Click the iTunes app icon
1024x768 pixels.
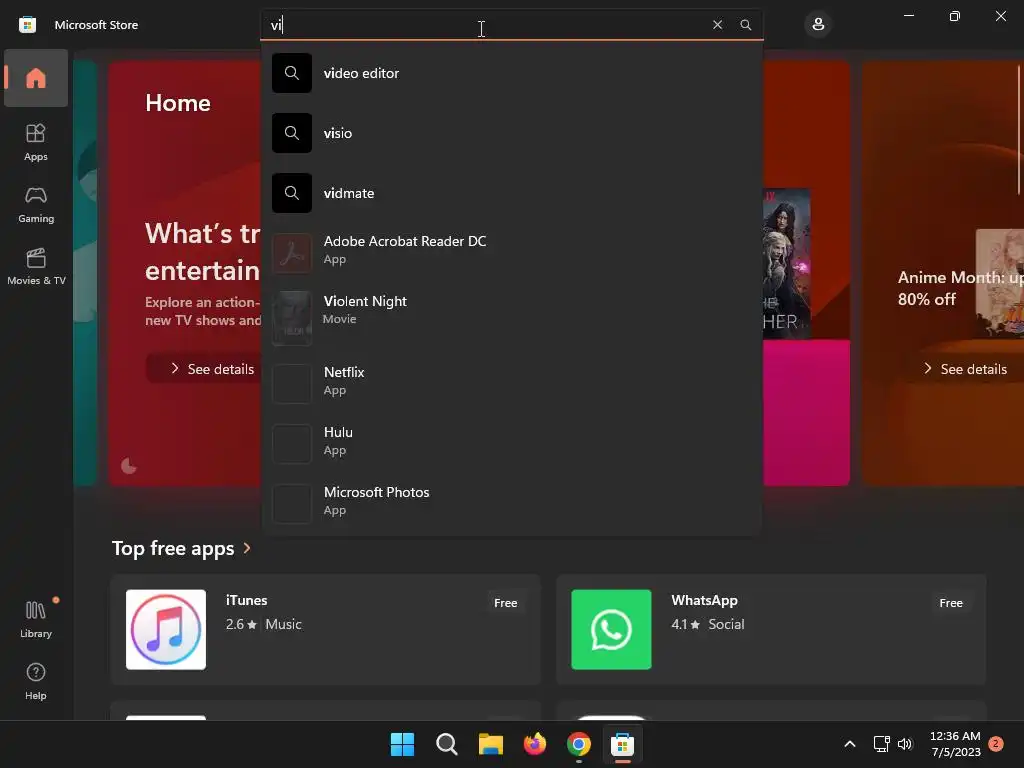(166, 630)
